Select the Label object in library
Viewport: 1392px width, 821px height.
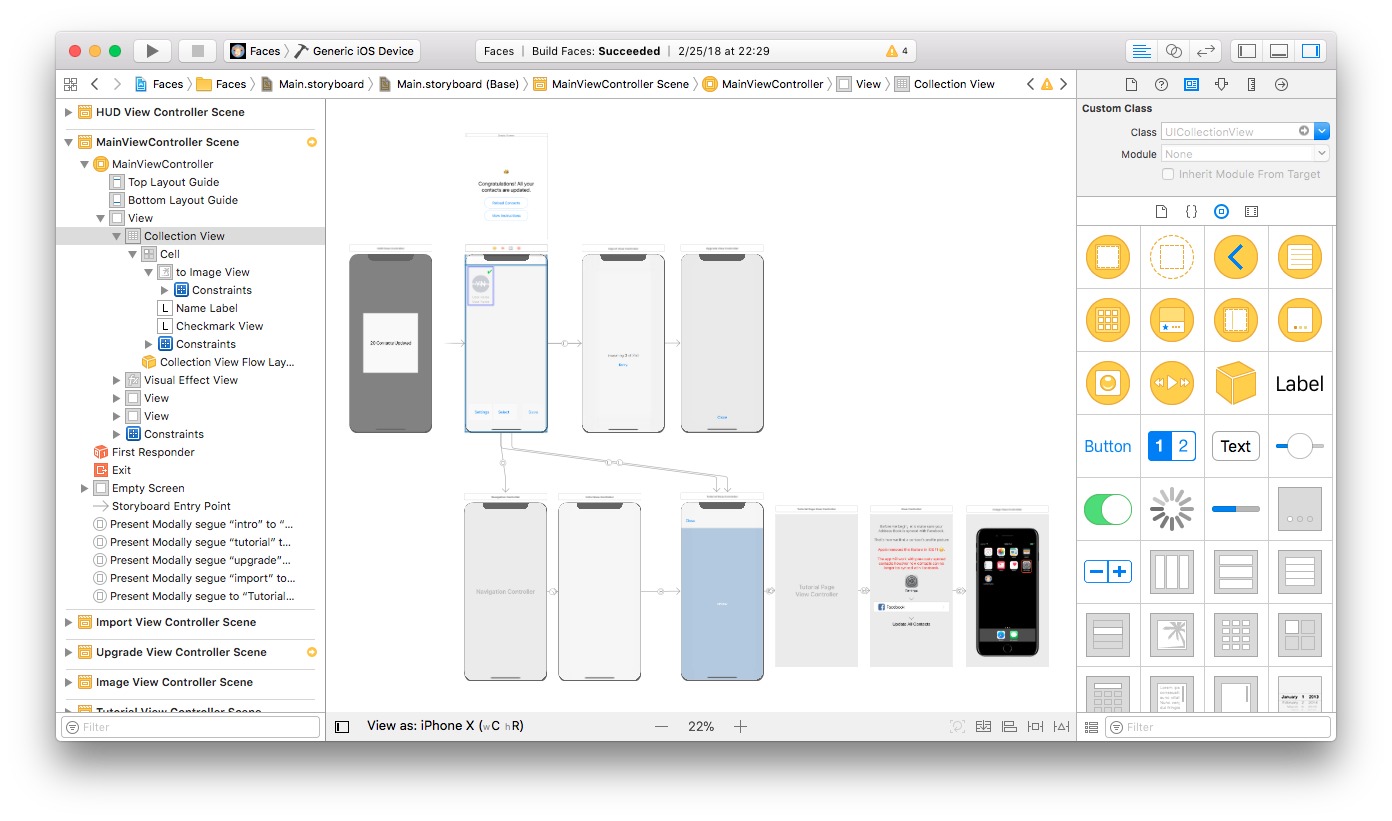click(x=1299, y=384)
